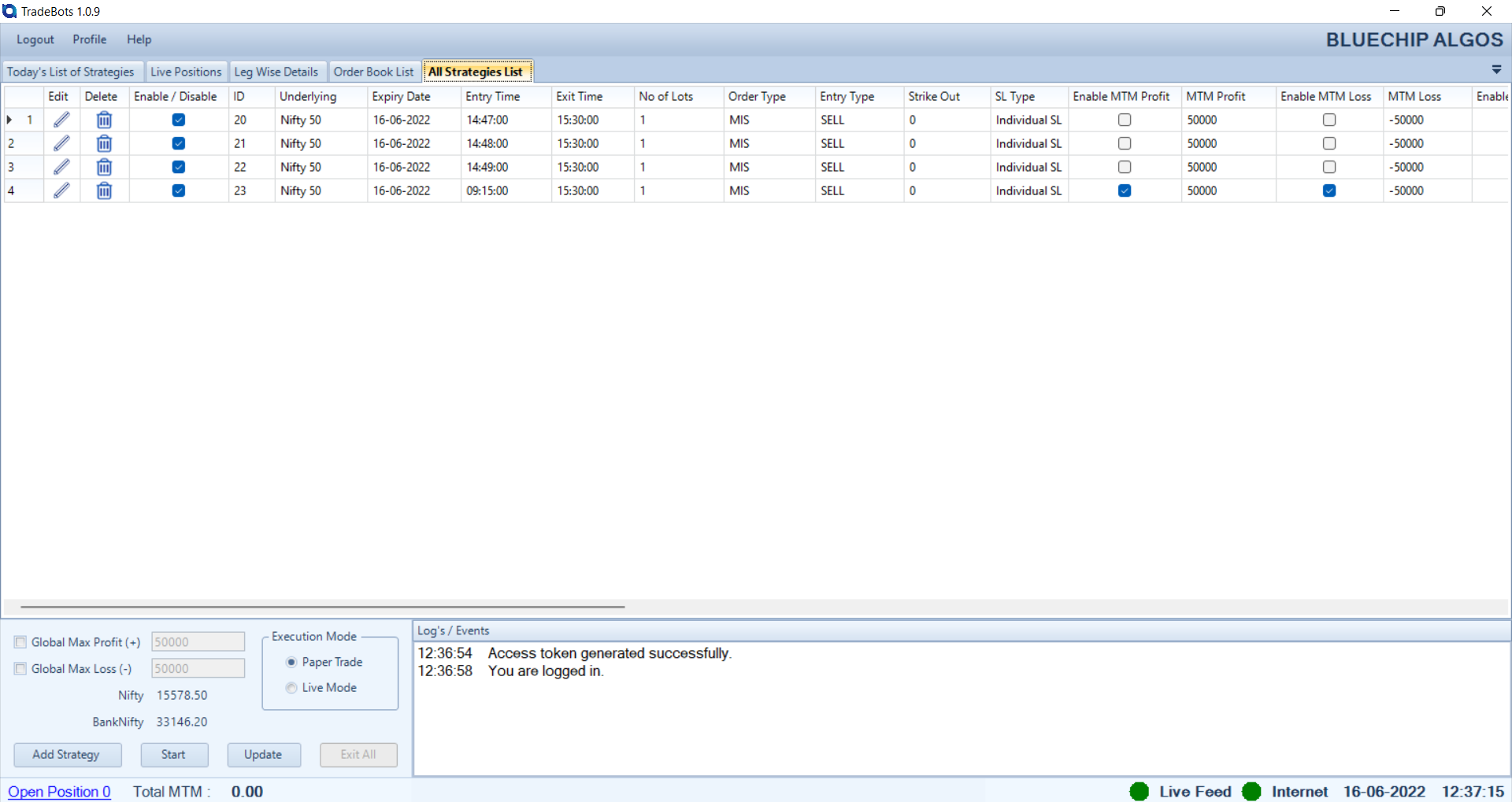1512x802 pixels.
Task: Click the BankNifty value 33146.20
Action: pyautogui.click(x=182, y=723)
